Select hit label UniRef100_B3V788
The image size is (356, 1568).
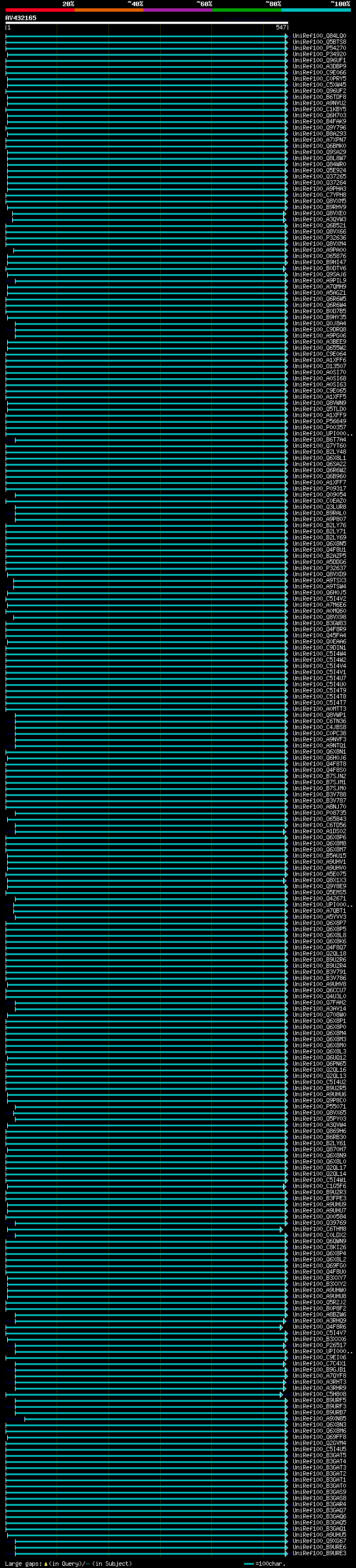[319, 794]
